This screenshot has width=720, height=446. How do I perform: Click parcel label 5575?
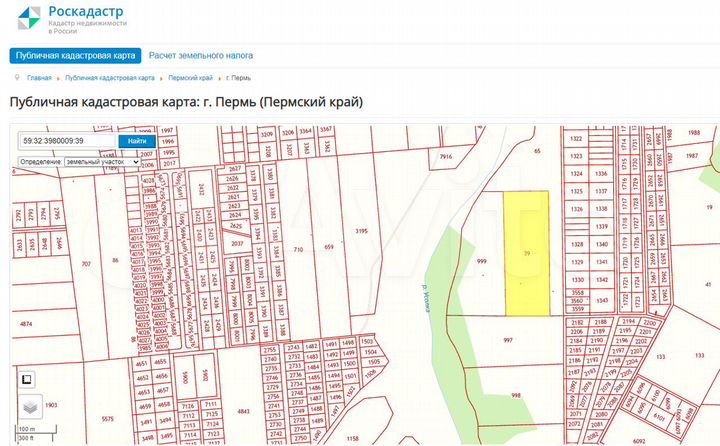[107, 419]
